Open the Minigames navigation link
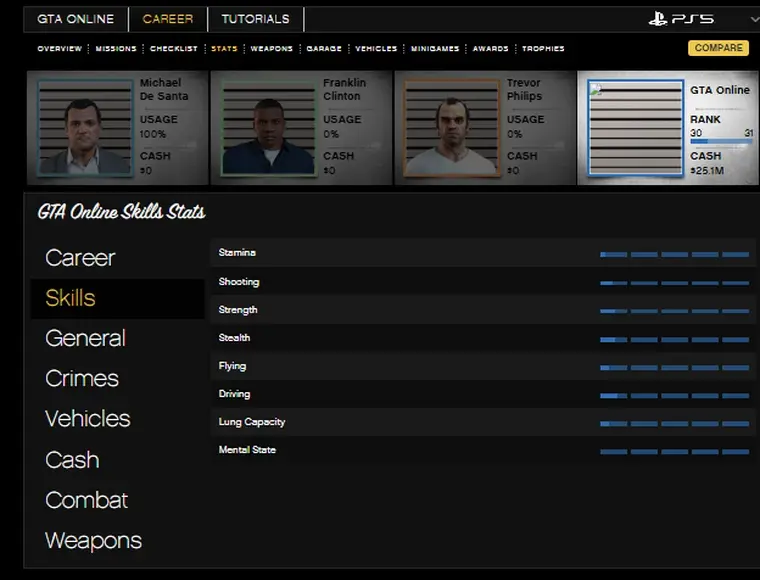Image resolution: width=760 pixels, height=580 pixels. click(434, 48)
